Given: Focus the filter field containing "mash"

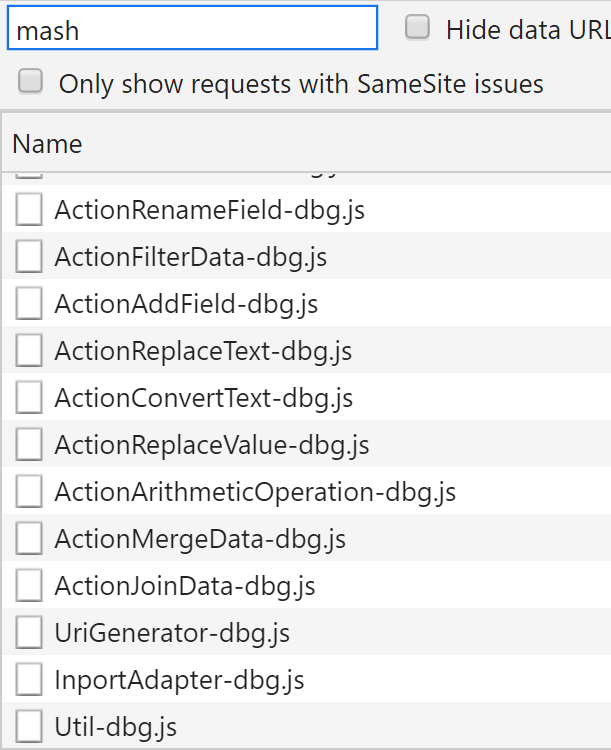Looking at the screenshot, I should pyautogui.click(x=192, y=29).
